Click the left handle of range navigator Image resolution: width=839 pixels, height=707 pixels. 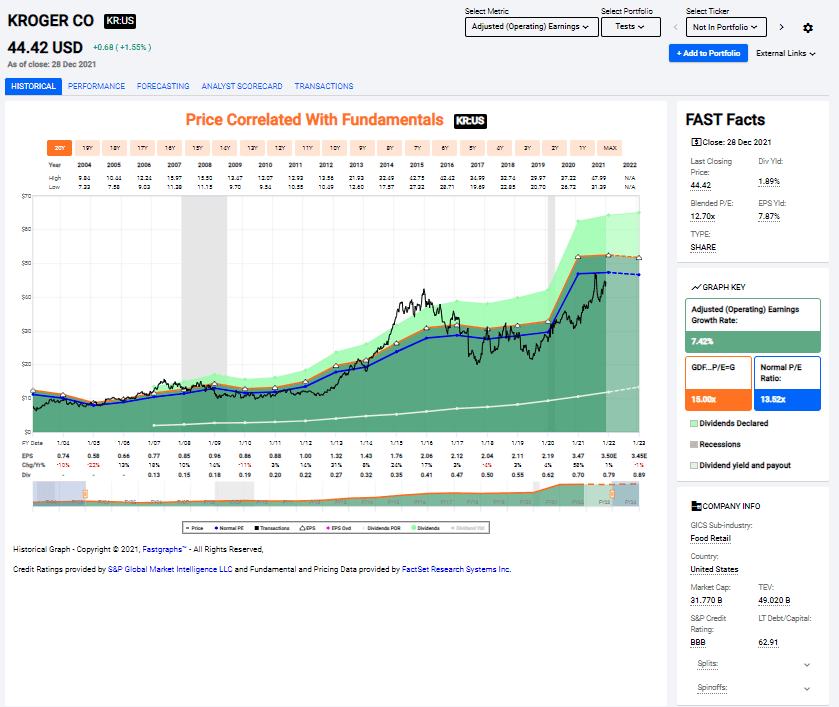coord(85,494)
